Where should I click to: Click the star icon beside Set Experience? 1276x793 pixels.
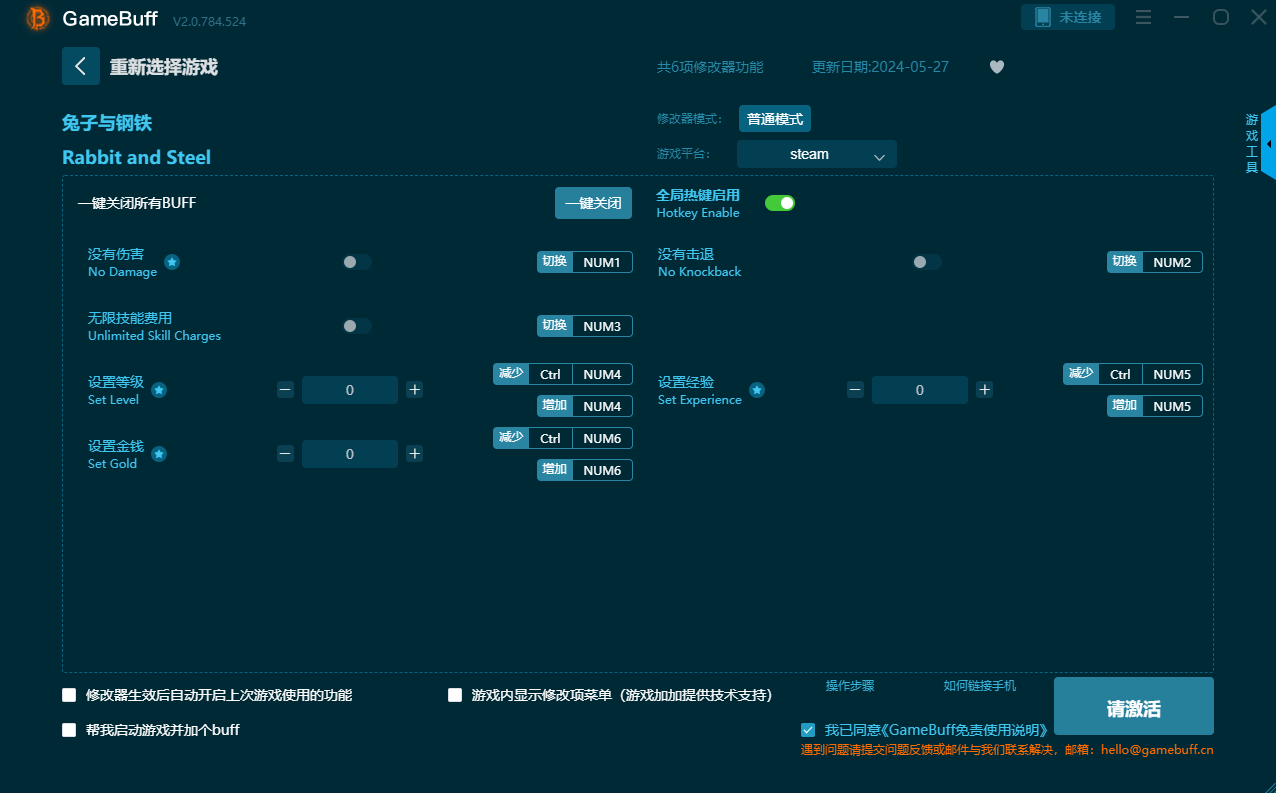pyautogui.click(x=757, y=390)
